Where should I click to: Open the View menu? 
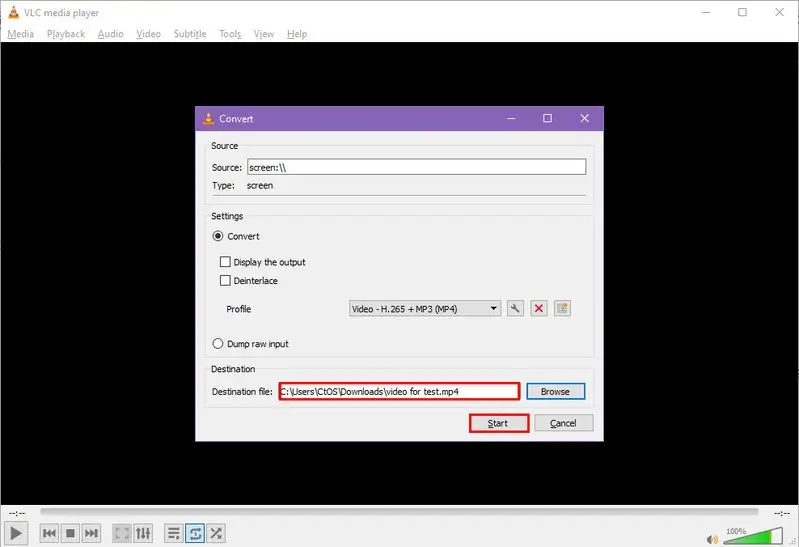coord(264,34)
